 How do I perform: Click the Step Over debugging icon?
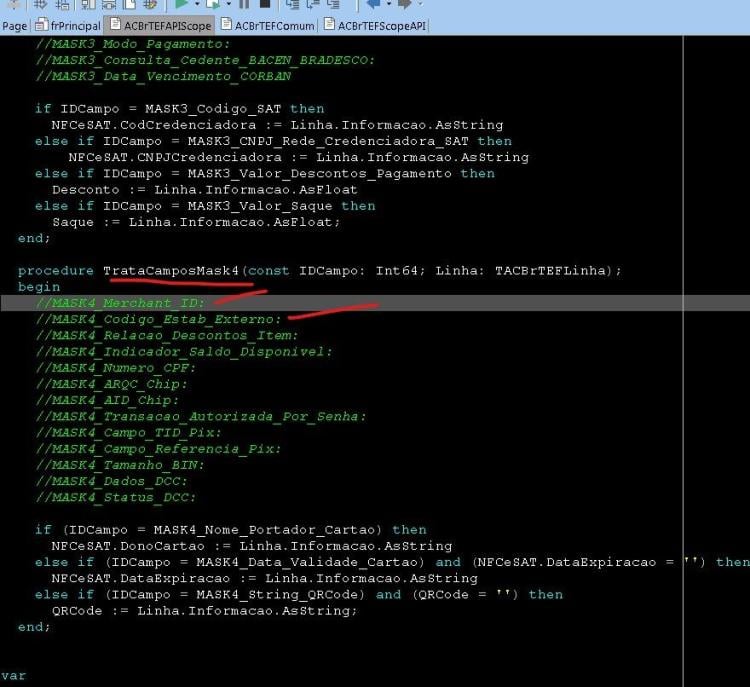[313, 4]
